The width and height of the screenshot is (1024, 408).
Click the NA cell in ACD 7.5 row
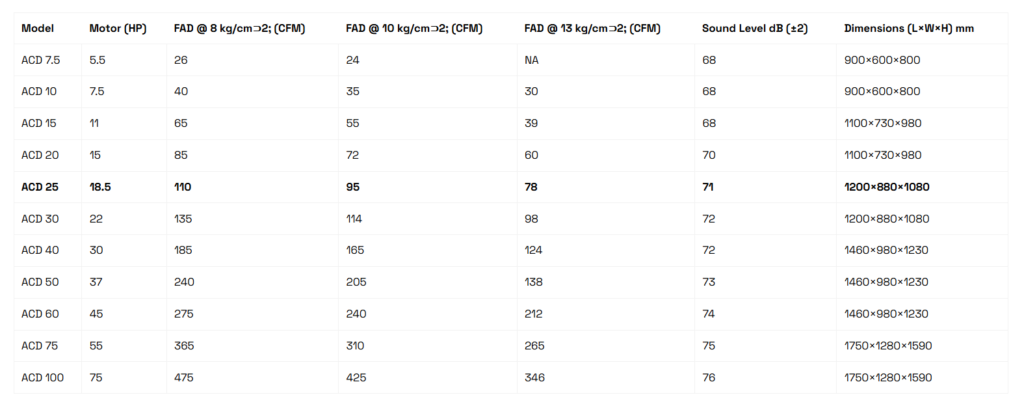(531, 60)
